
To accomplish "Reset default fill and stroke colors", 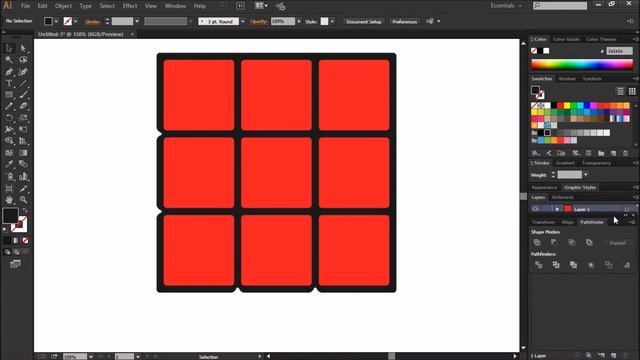I will click(5, 229).
